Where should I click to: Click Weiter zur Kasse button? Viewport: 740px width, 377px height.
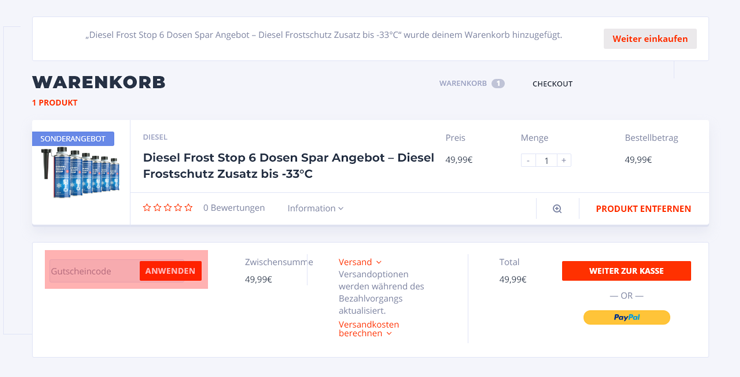[x=626, y=271]
